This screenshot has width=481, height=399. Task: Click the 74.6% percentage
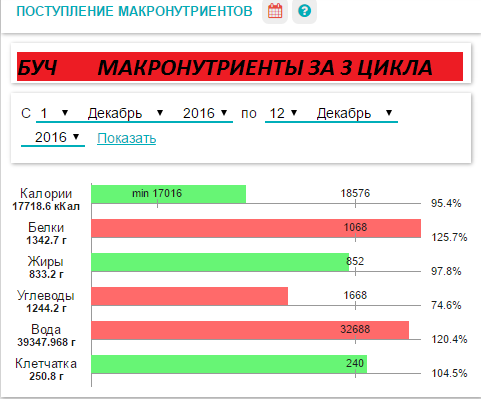click(446, 305)
